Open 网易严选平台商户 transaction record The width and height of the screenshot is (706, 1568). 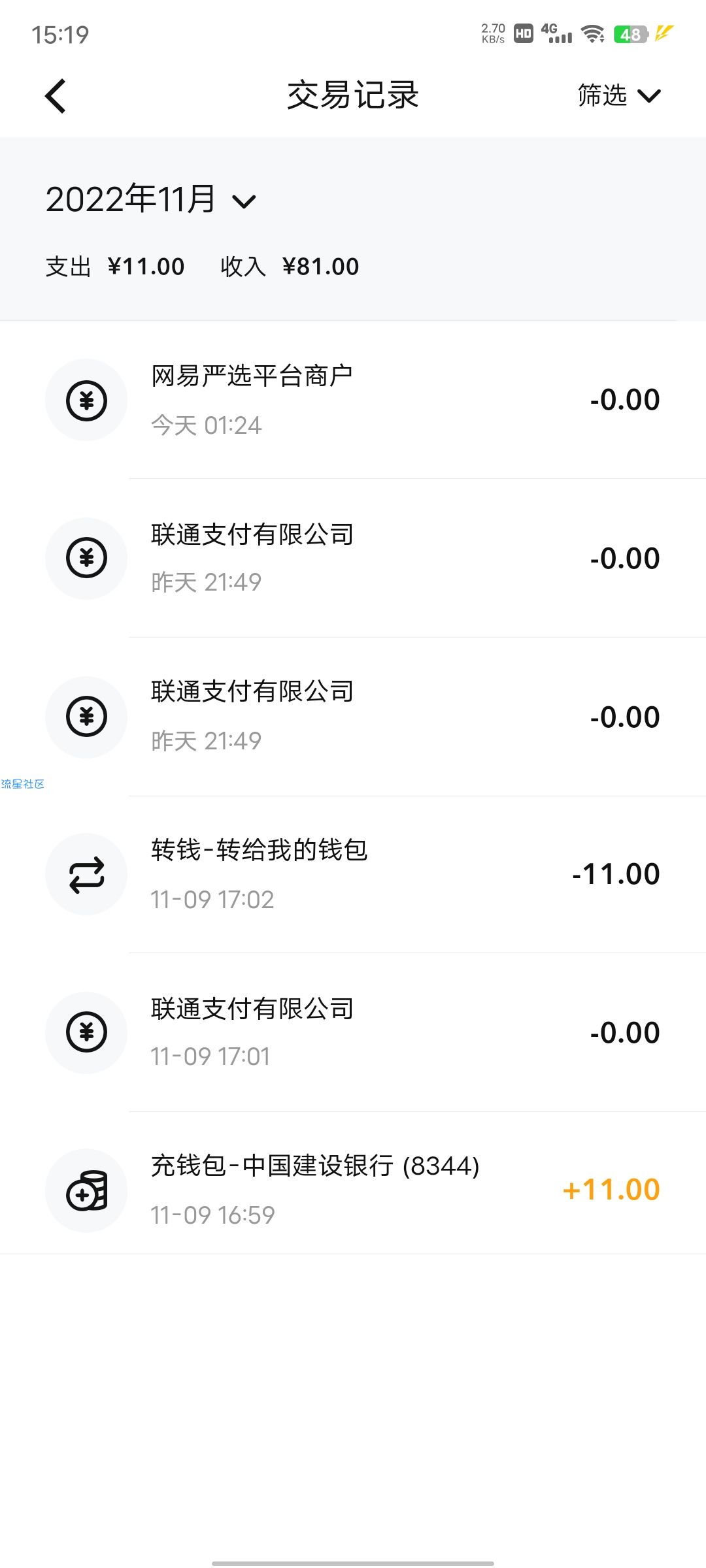click(353, 400)
